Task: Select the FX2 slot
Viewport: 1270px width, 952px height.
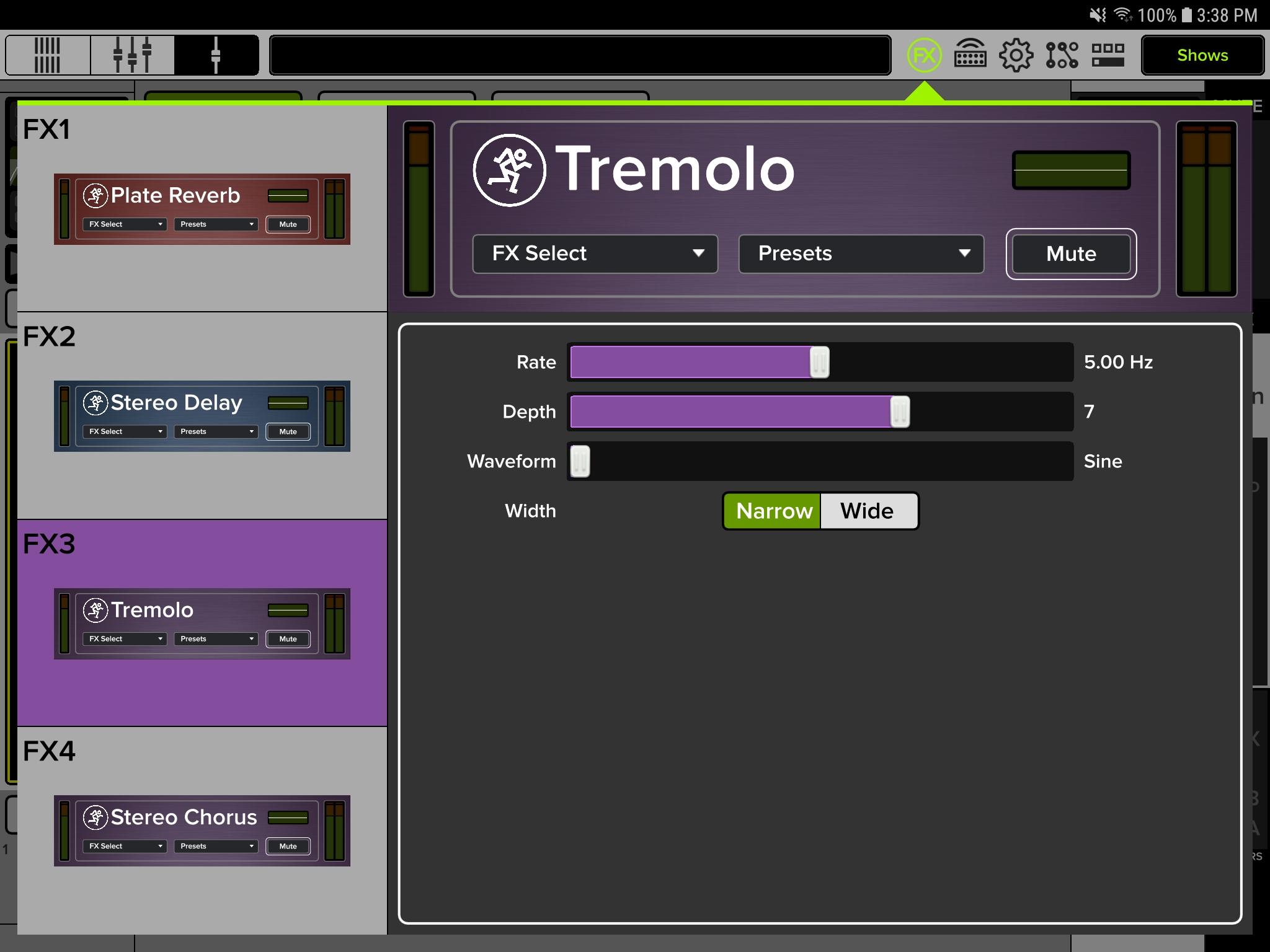Action: pyautogui.click(x=202, y=416)
